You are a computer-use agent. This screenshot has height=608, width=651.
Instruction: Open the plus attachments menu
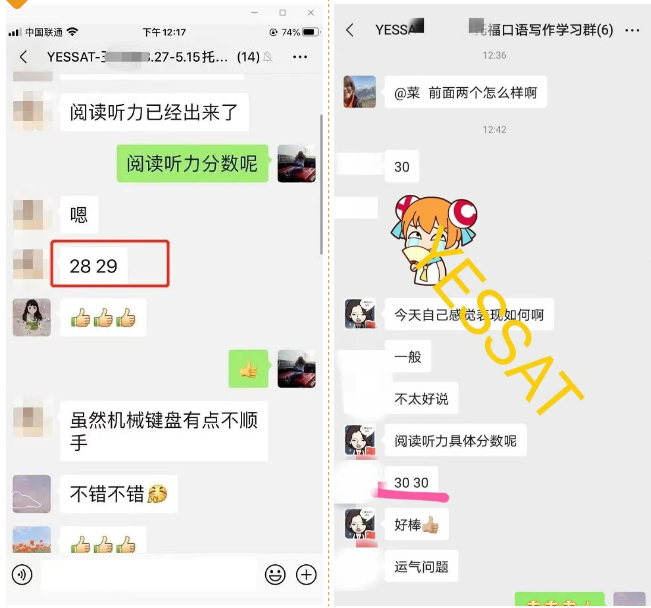(306, 575)
